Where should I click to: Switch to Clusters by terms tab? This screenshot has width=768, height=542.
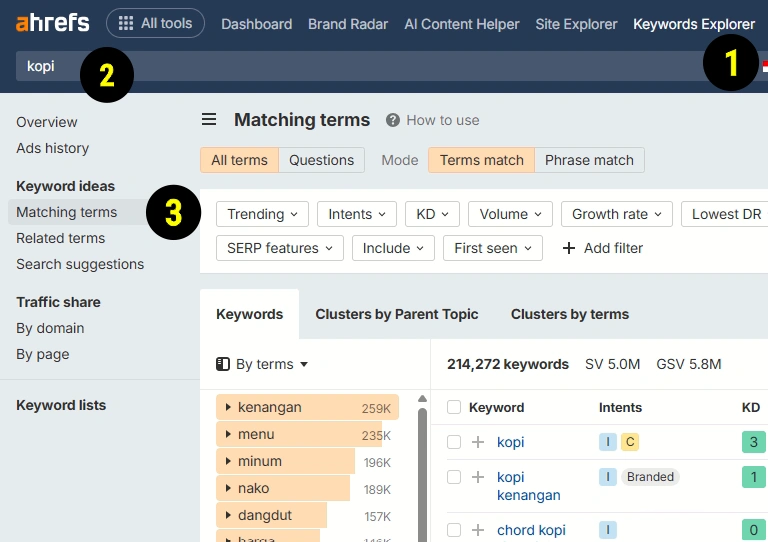pyautogui.click(x=570, y=314)
